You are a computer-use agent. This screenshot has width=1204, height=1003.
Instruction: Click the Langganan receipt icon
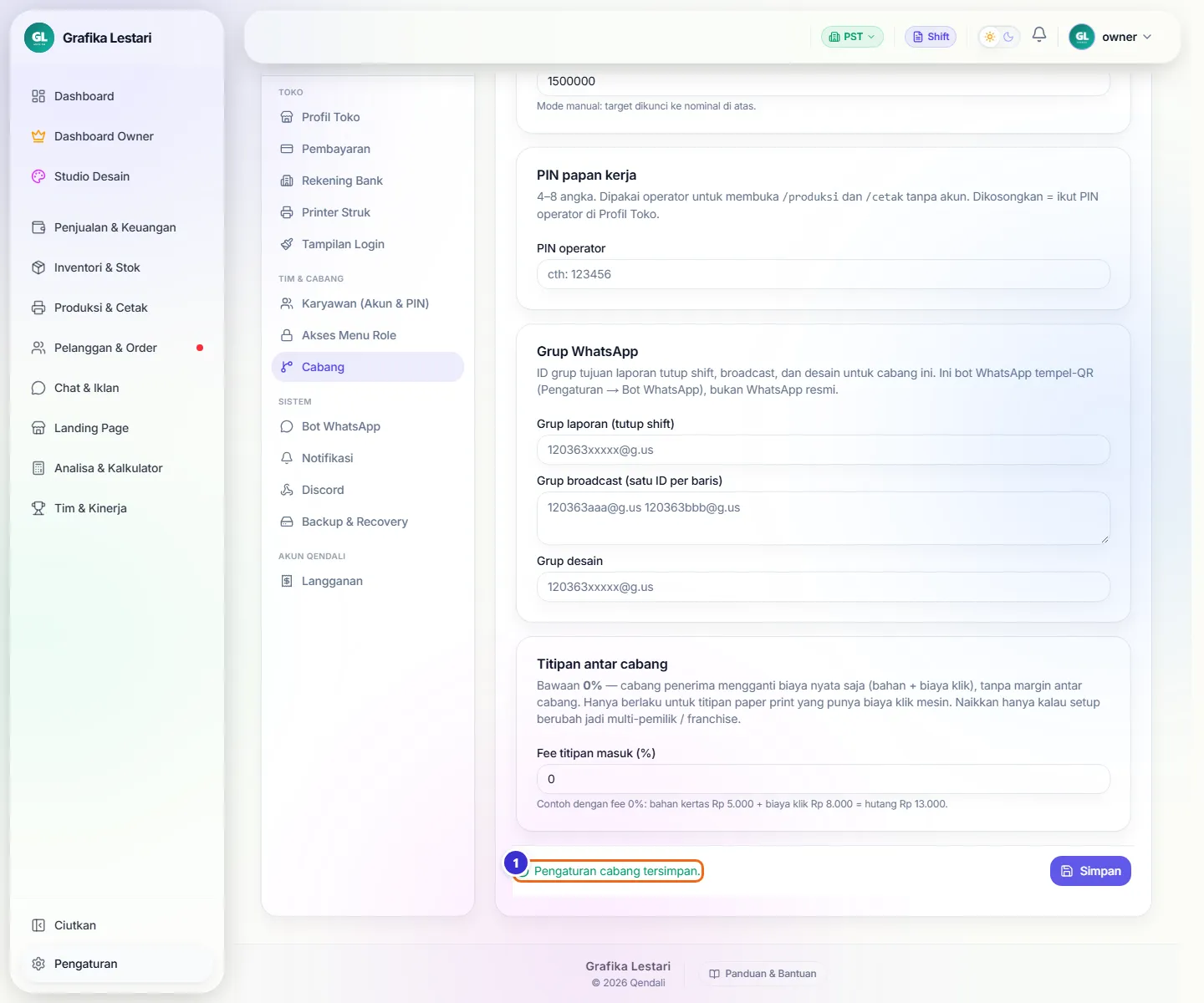pos(287,581)
